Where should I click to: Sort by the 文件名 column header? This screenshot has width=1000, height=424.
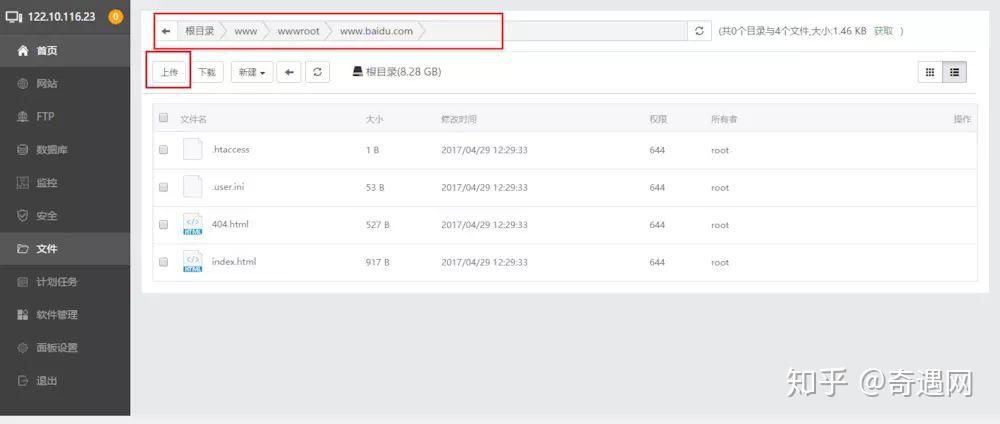click(193, 119)
